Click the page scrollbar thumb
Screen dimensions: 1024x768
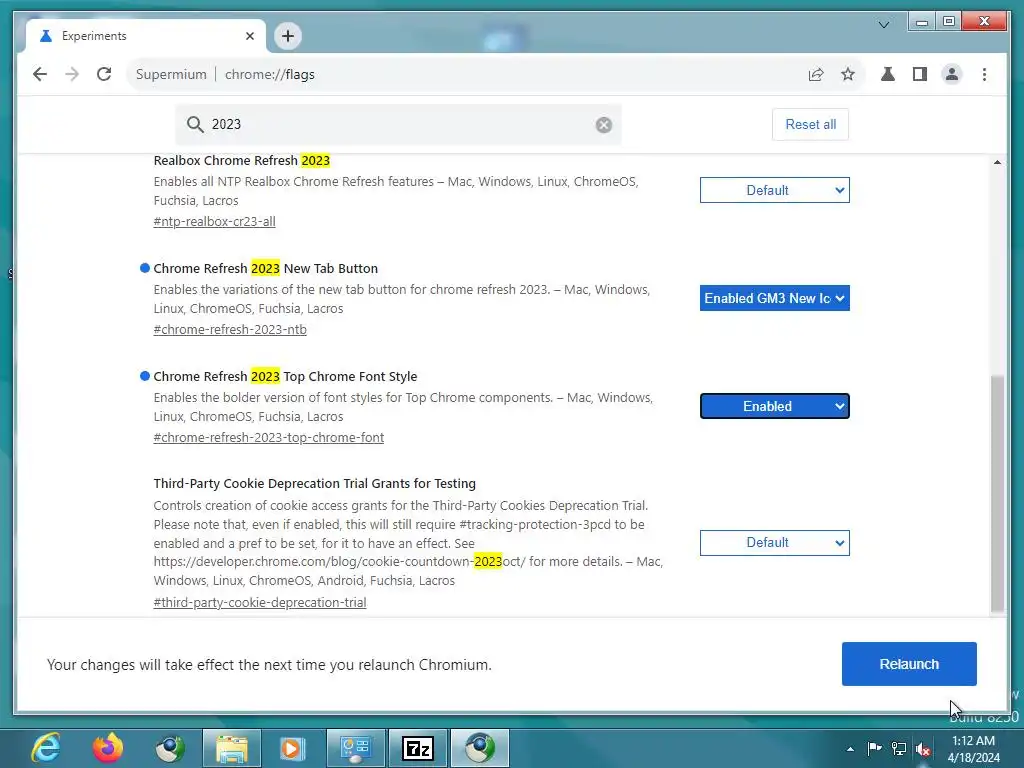(997, 494)
